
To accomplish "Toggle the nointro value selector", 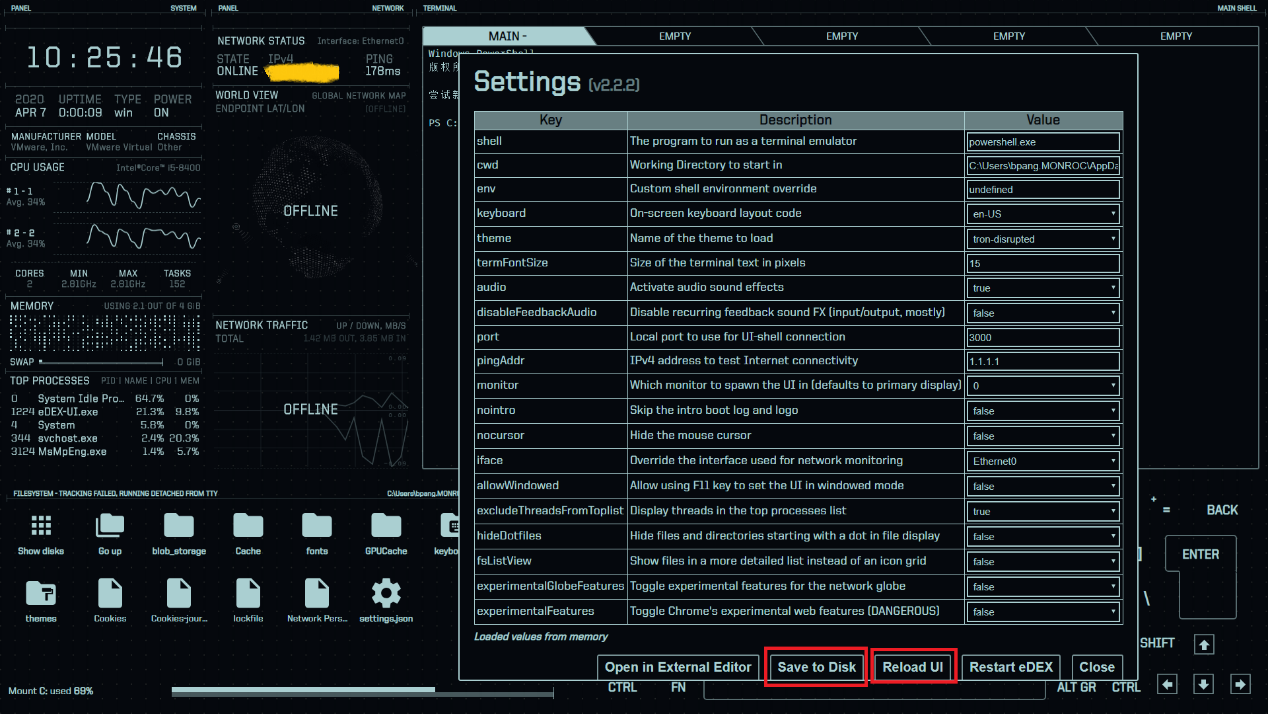I will (1043, 411).
